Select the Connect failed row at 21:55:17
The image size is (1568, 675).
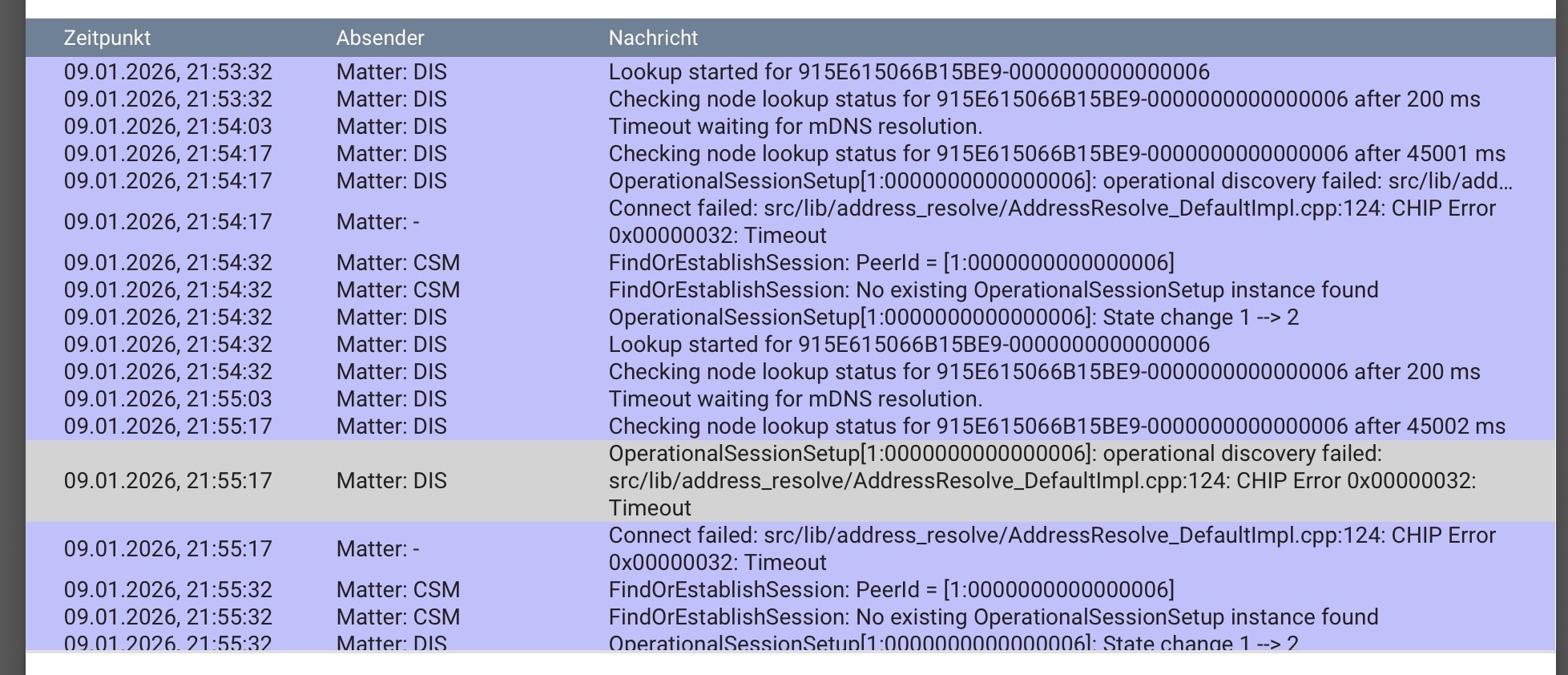pyautogui.click(x=1051, y=549)
